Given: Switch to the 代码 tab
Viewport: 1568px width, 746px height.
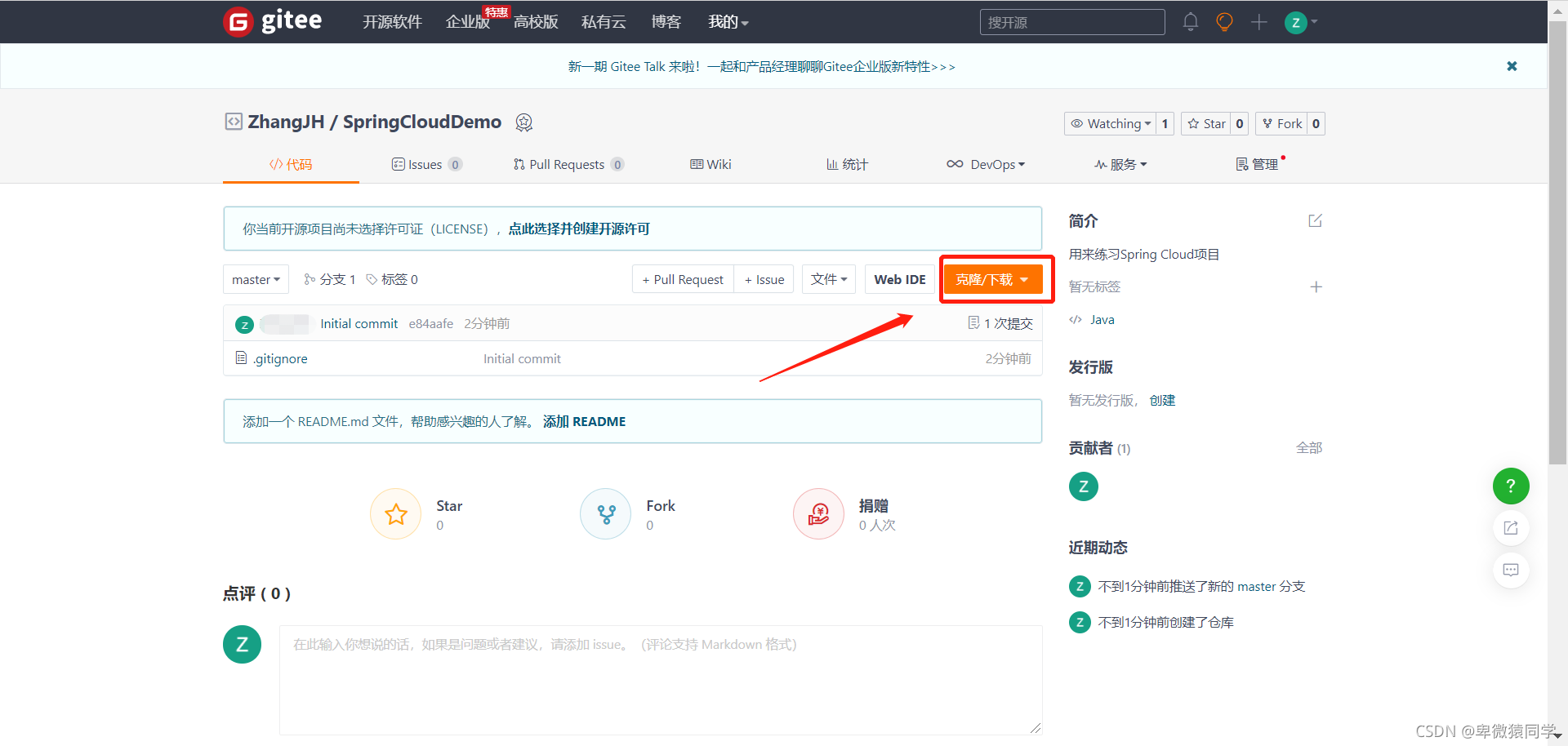Looking at the screenshot, I should (x=291, y=164).
